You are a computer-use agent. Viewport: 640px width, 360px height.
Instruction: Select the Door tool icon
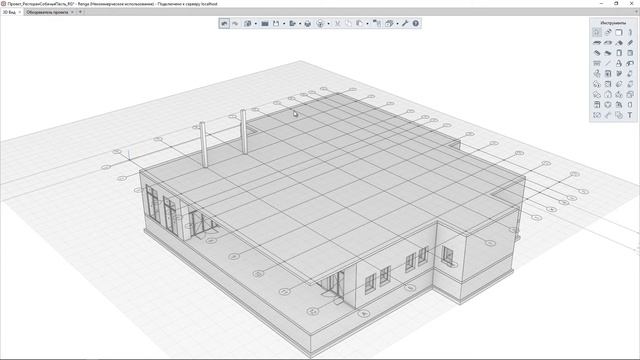[x=619, y=53]
